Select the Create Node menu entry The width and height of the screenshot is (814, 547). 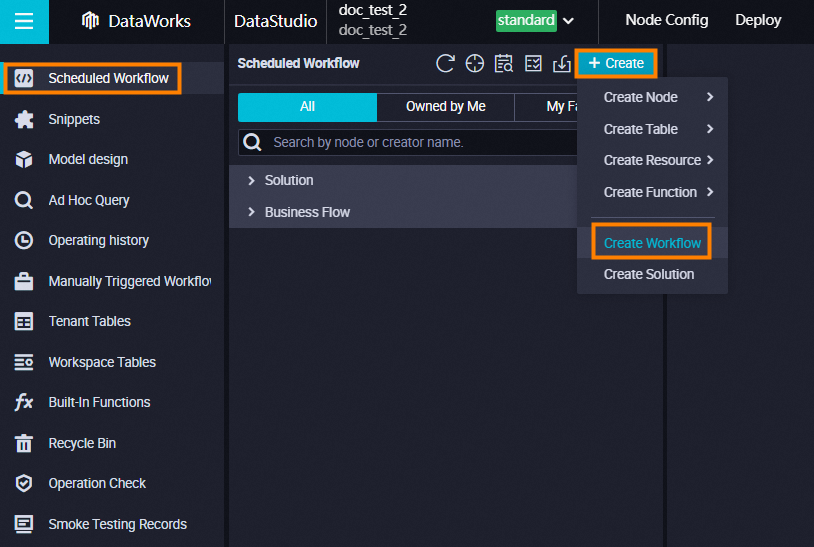[652, 97]
